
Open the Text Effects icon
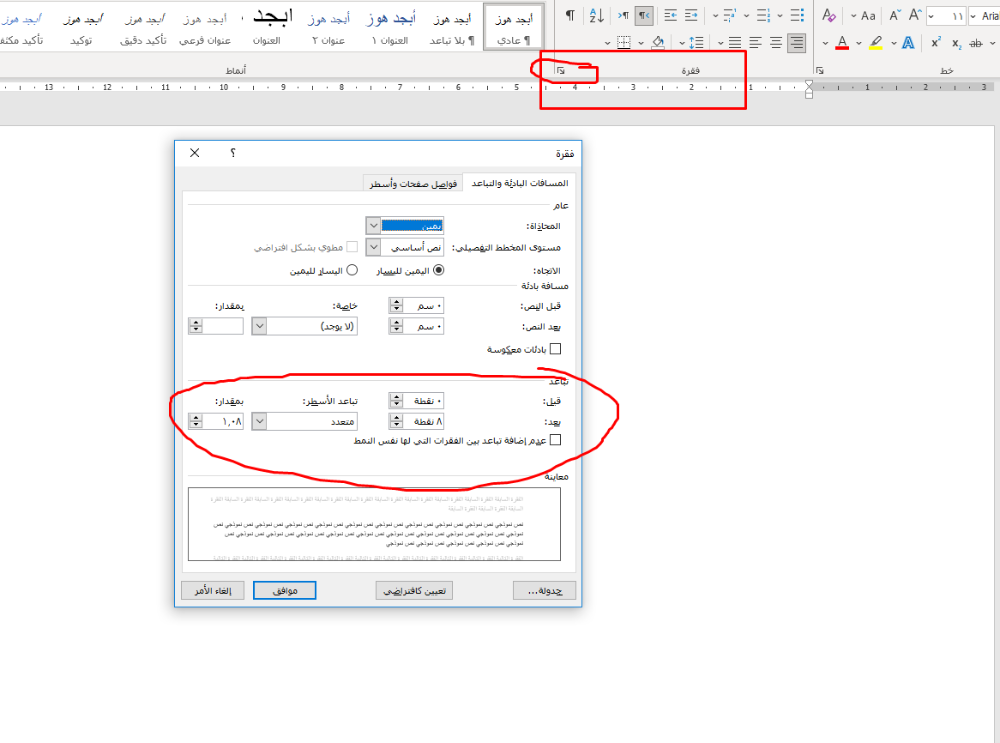tap(908, 43)
